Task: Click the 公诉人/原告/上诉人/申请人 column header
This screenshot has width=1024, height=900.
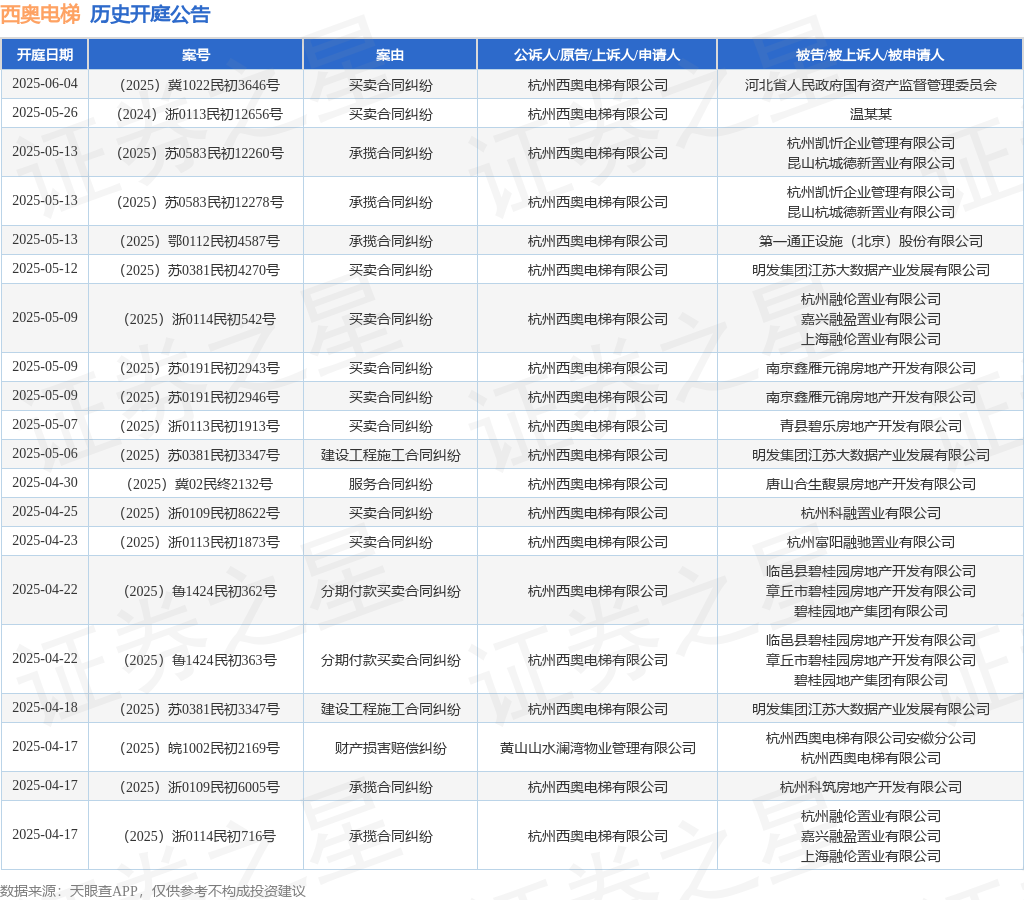Action: click(x=597, y=55)
